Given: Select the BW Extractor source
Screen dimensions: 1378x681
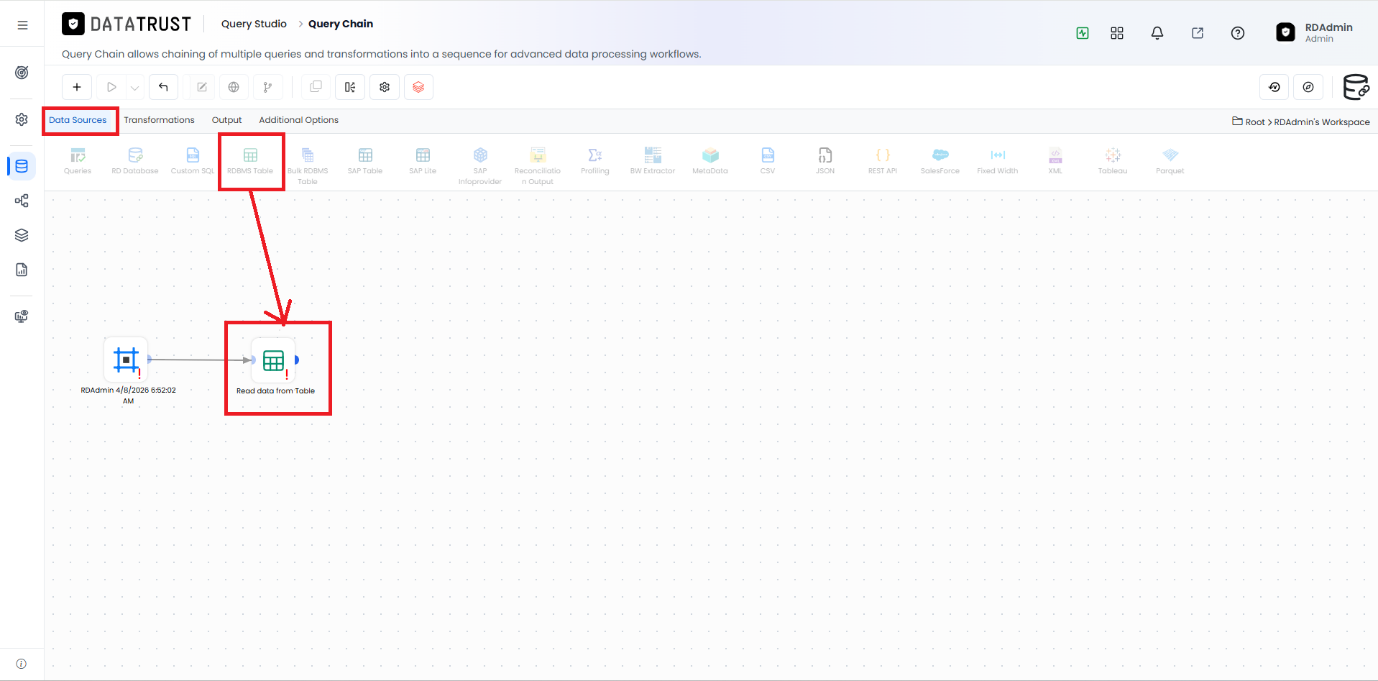Looking at the screenshot, I should click(653, 160).
